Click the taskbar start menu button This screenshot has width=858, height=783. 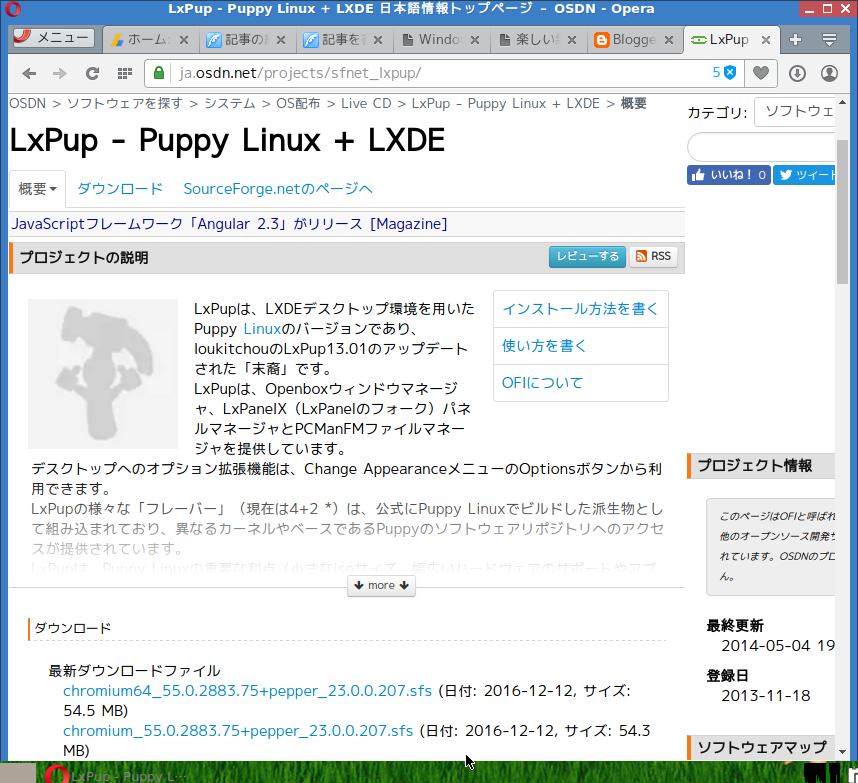[18, 773]
